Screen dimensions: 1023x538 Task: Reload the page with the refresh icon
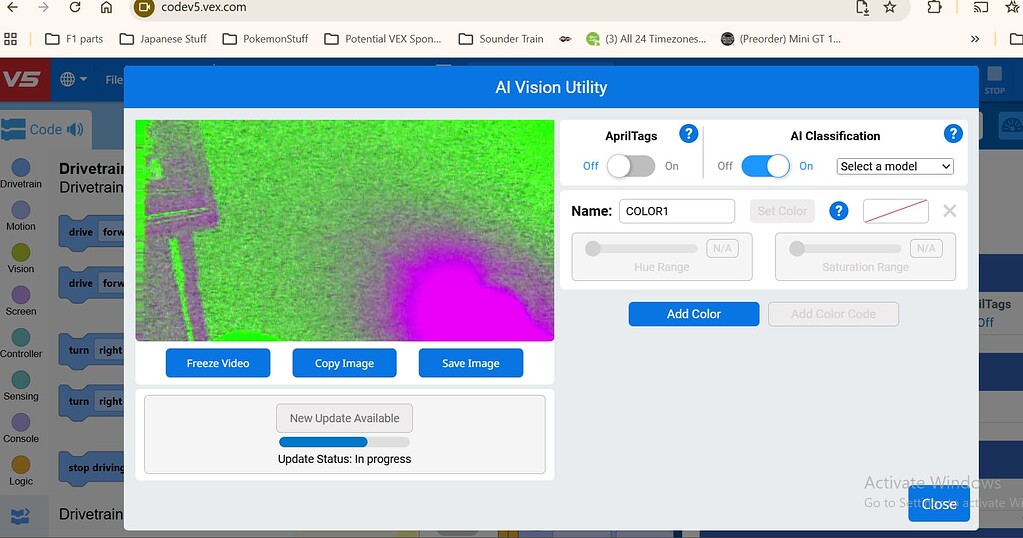point(75,7)
